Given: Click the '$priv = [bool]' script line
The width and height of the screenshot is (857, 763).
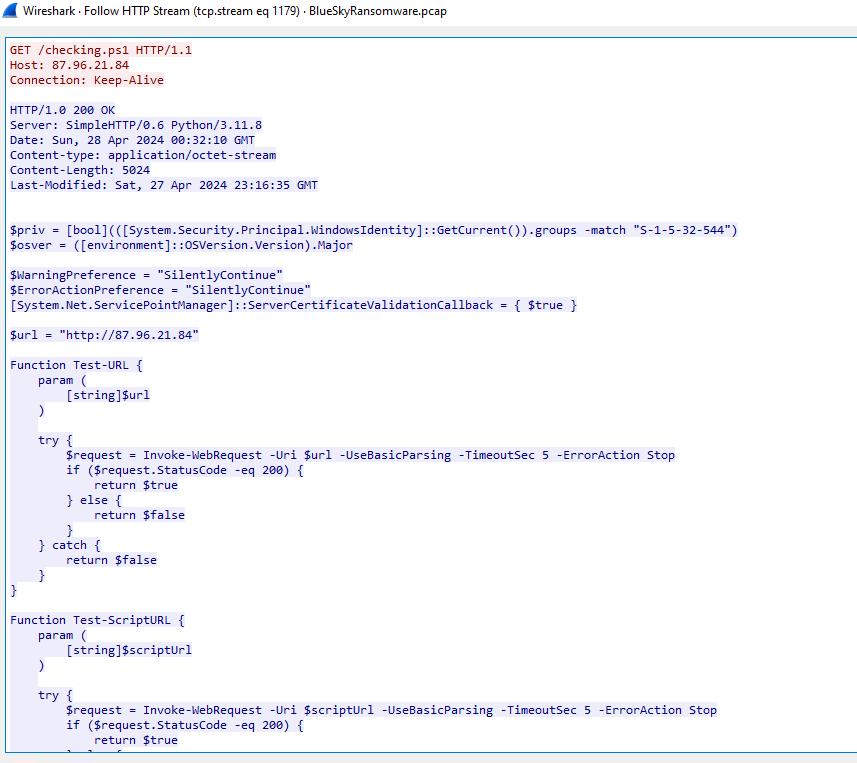Looking at the screenshot, I should tap(374, 230).
